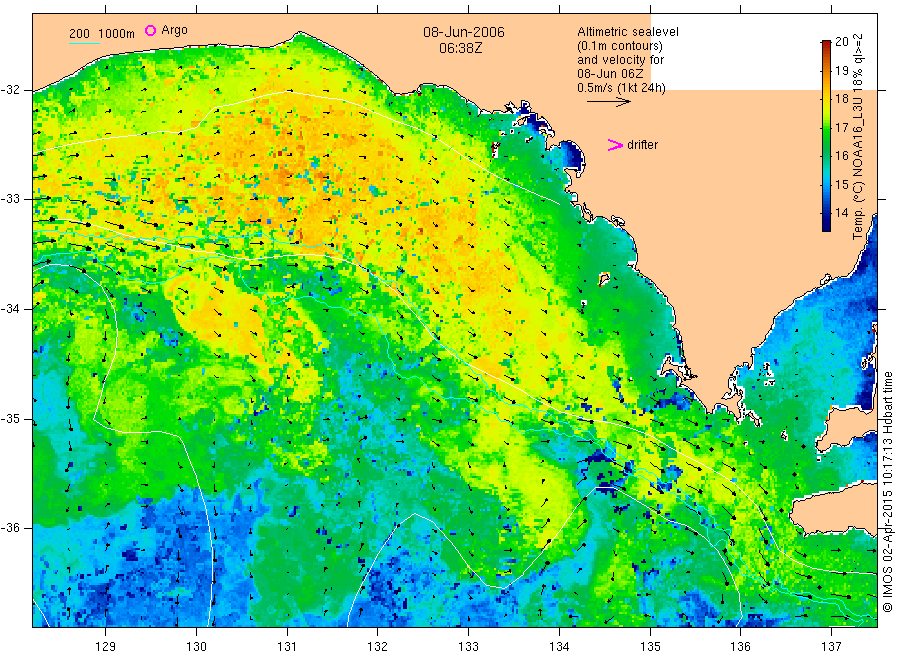Click the latitude label -32
Screen dimensions: 900x660
[10, 90]
